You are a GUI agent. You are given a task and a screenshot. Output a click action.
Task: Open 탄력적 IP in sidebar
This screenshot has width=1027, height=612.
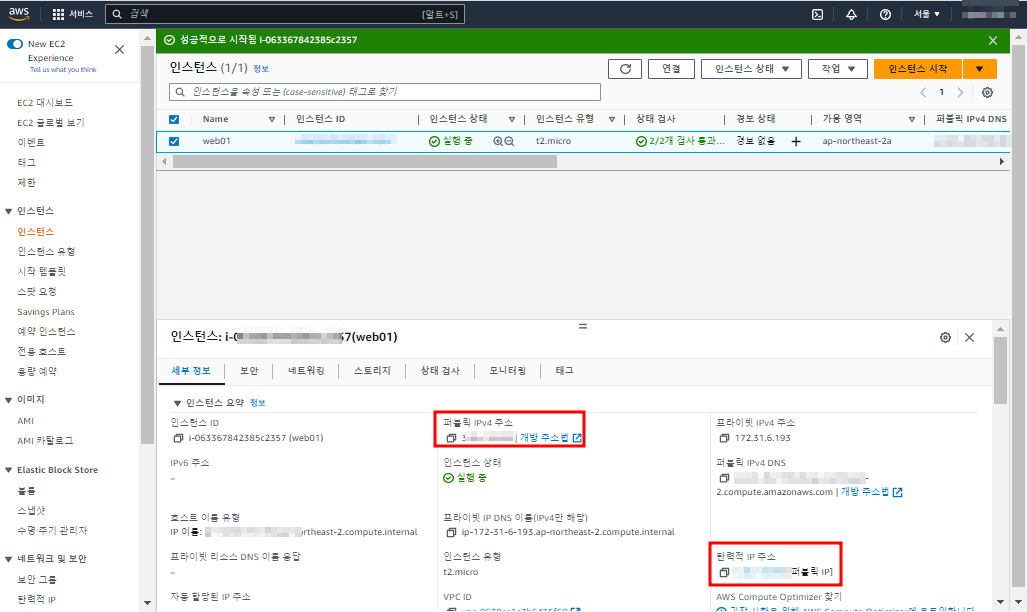coord(36,599)
